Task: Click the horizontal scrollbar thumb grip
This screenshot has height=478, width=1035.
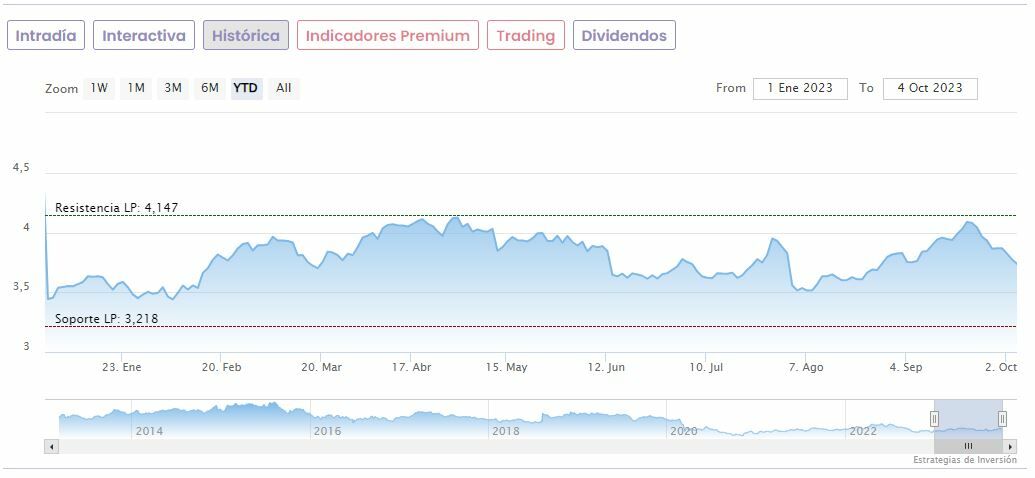Action: coord(968,446)
